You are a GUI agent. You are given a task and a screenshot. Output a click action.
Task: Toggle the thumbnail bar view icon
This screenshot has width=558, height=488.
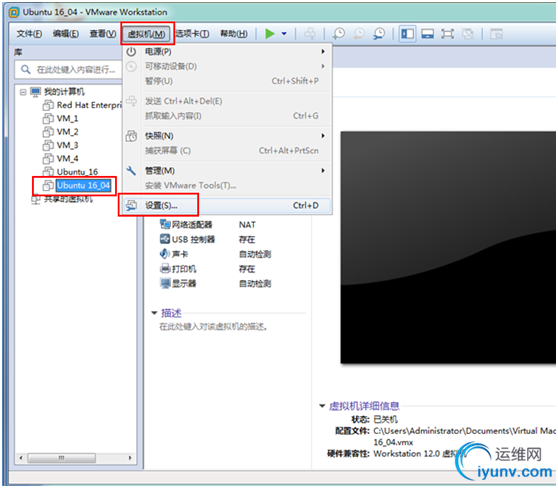(x=427, y=34)
